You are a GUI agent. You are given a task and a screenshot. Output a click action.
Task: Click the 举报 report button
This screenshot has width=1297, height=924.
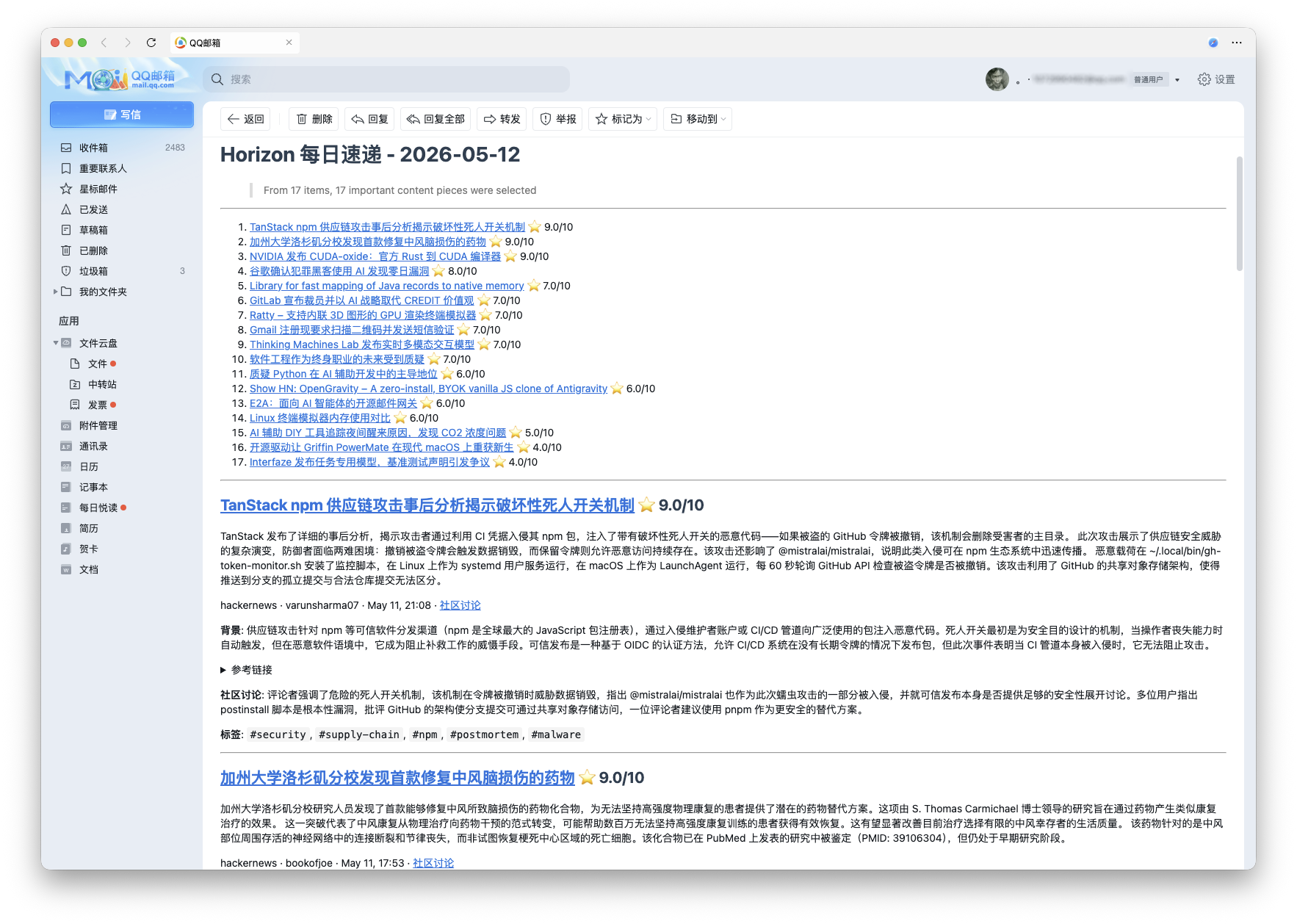click(557, 119)
